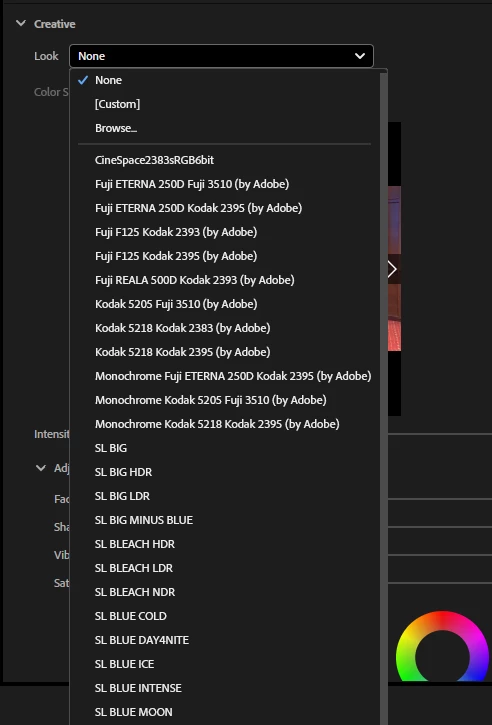Screen dimensions: 492x725
Task: Choose SL BLUE MOON look
Action: pos(225,712)
